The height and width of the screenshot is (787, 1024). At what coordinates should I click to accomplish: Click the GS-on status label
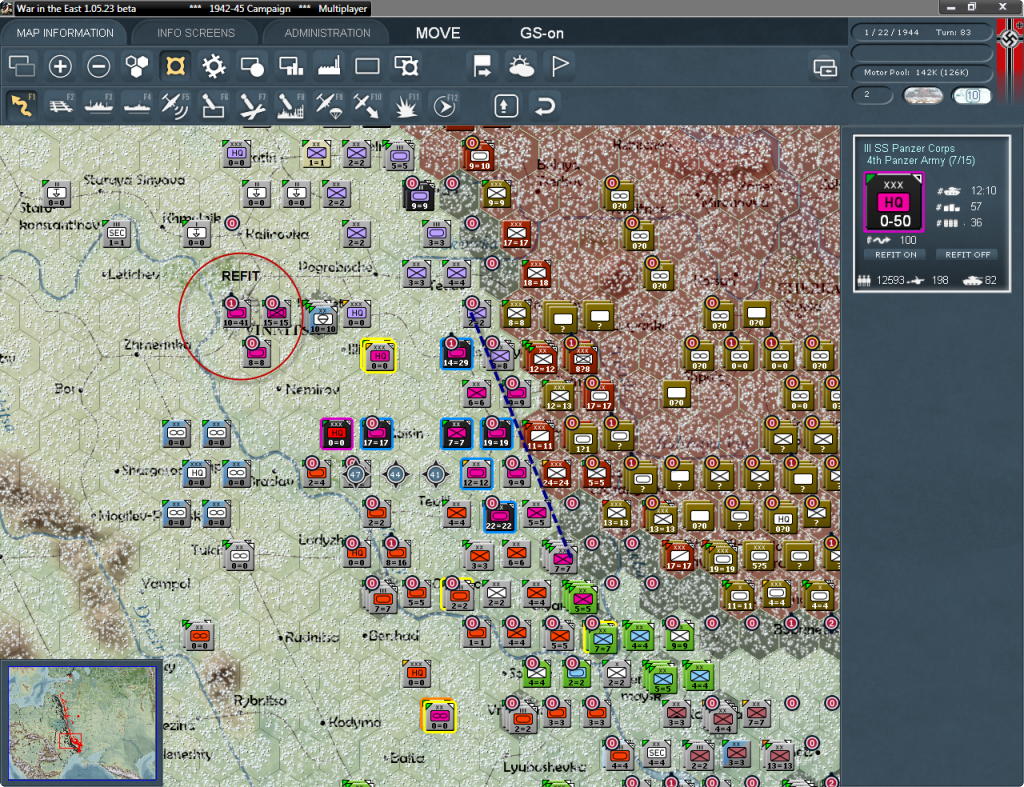click(541, 33)
